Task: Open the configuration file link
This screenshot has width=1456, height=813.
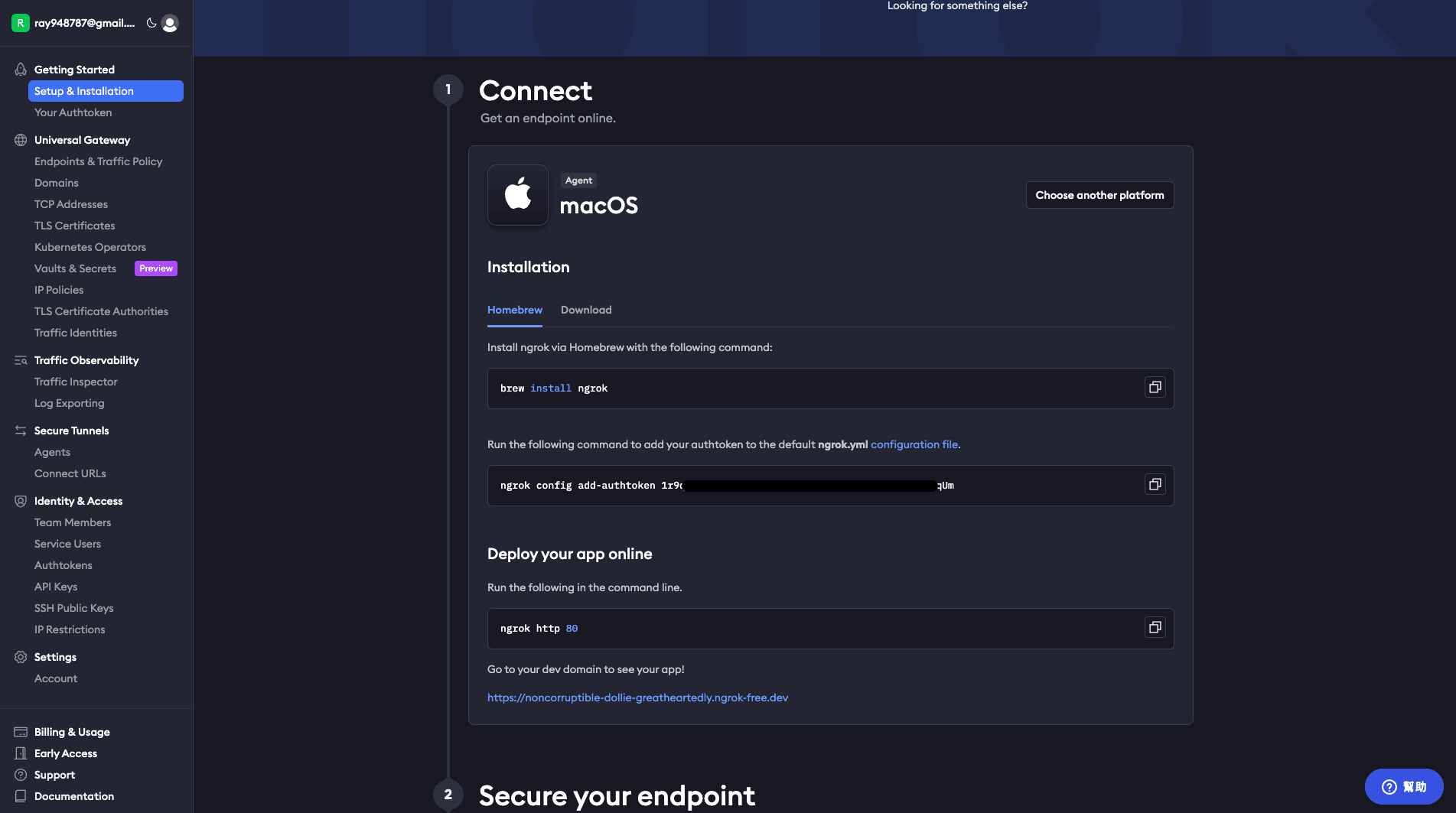Action: 914,444
